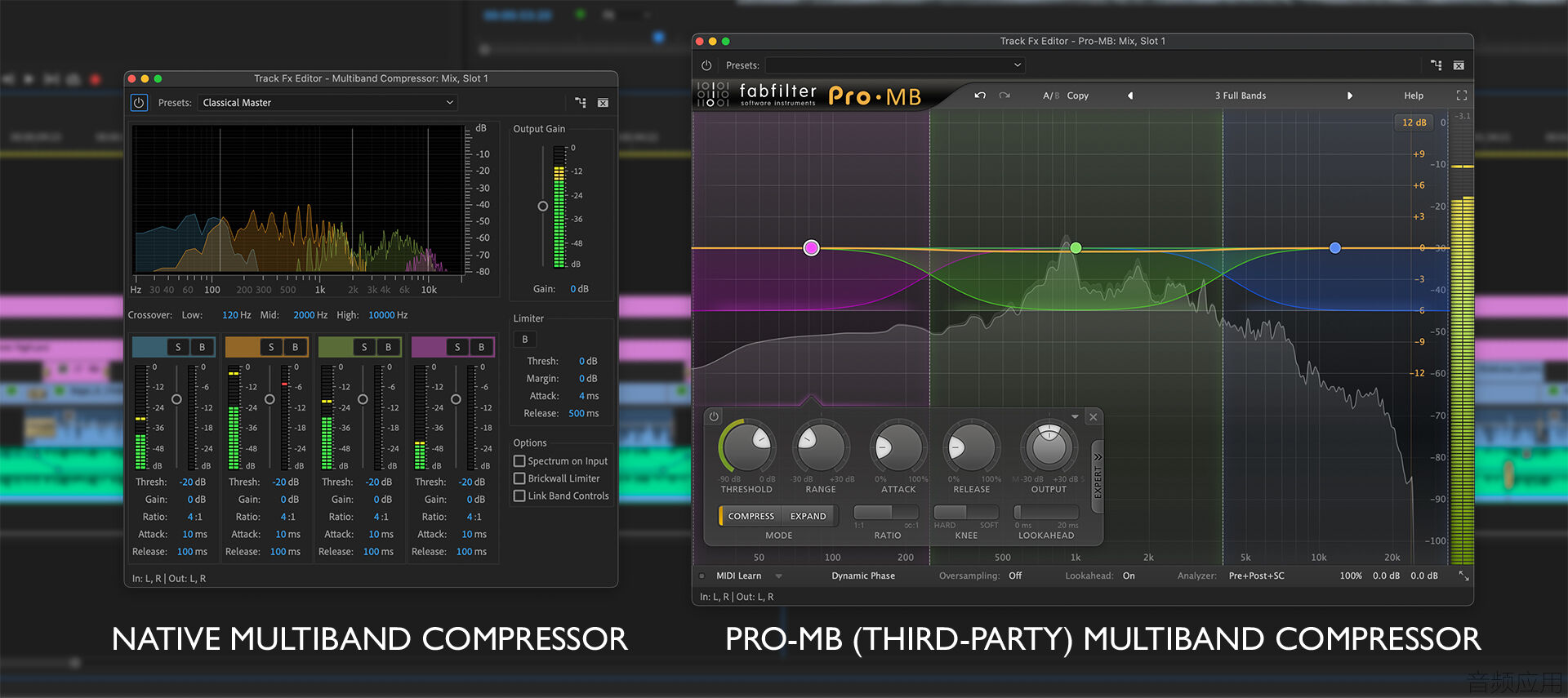The image size is (1568, 698).
Task: Toggle the Pro-MB window power button
Action: pyautogui.click(x=706, y=65)
